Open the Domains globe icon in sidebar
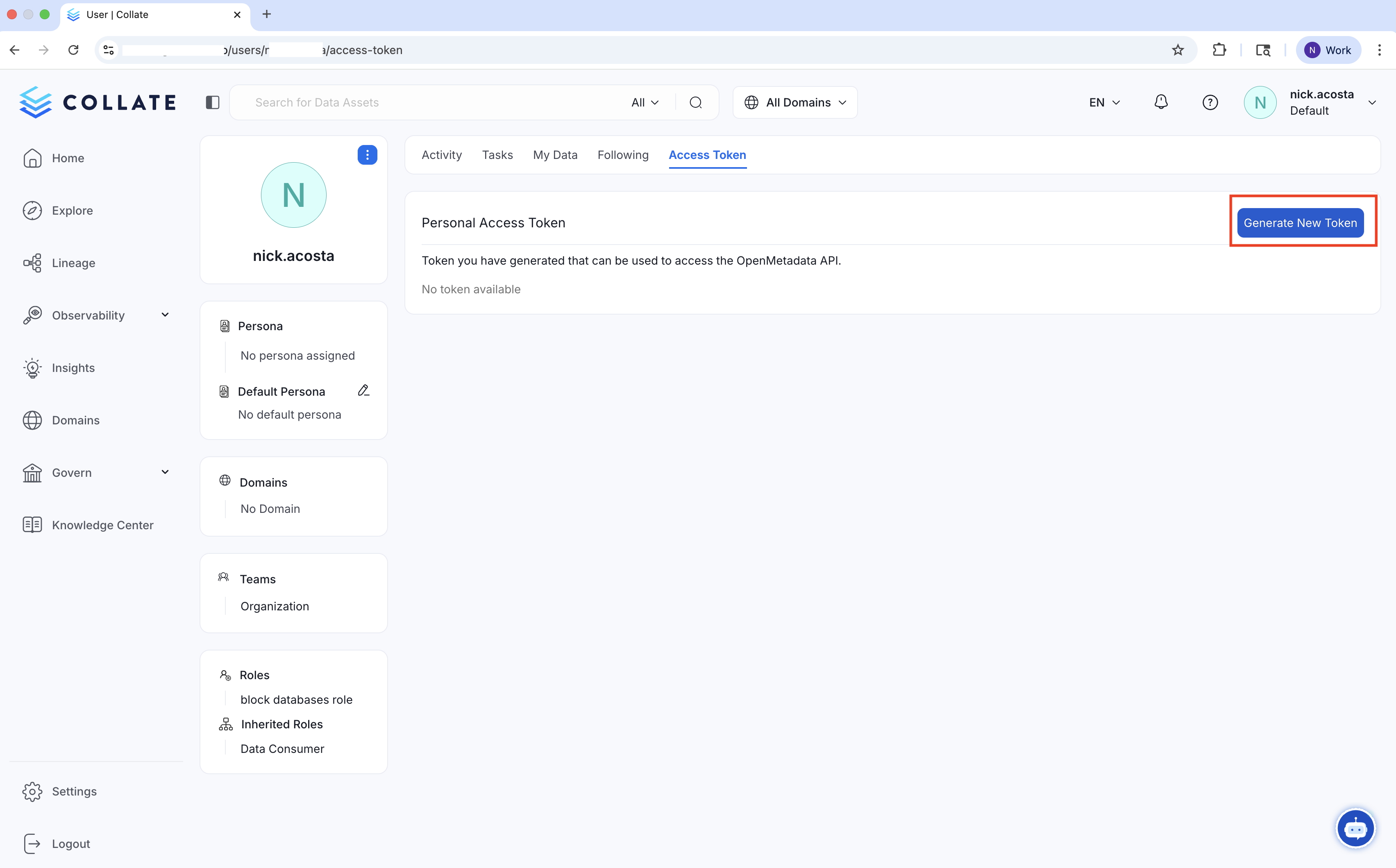The image size is (1396, 868). 32,420
